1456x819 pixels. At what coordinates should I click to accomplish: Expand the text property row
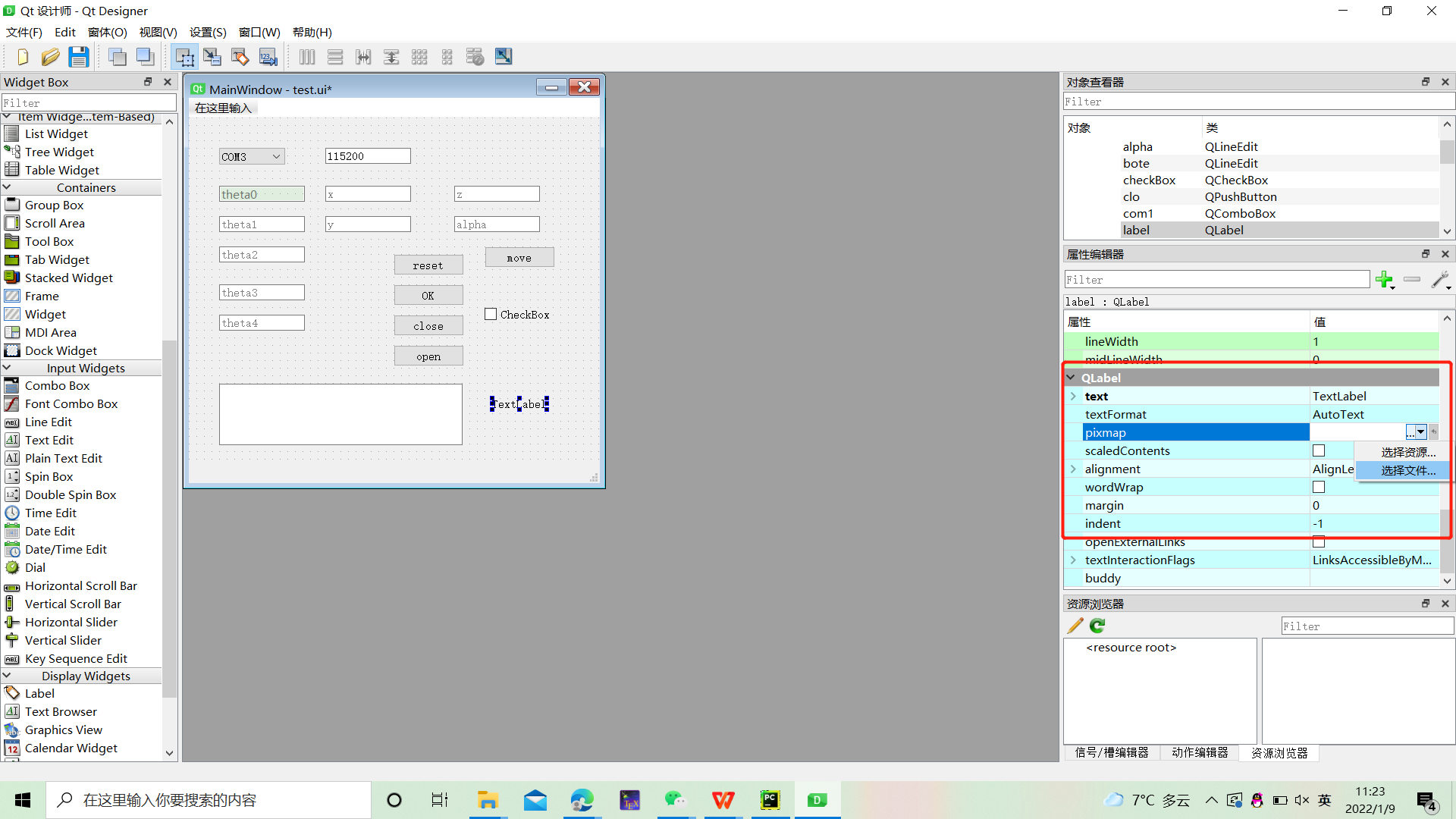tap(1073, 397)
